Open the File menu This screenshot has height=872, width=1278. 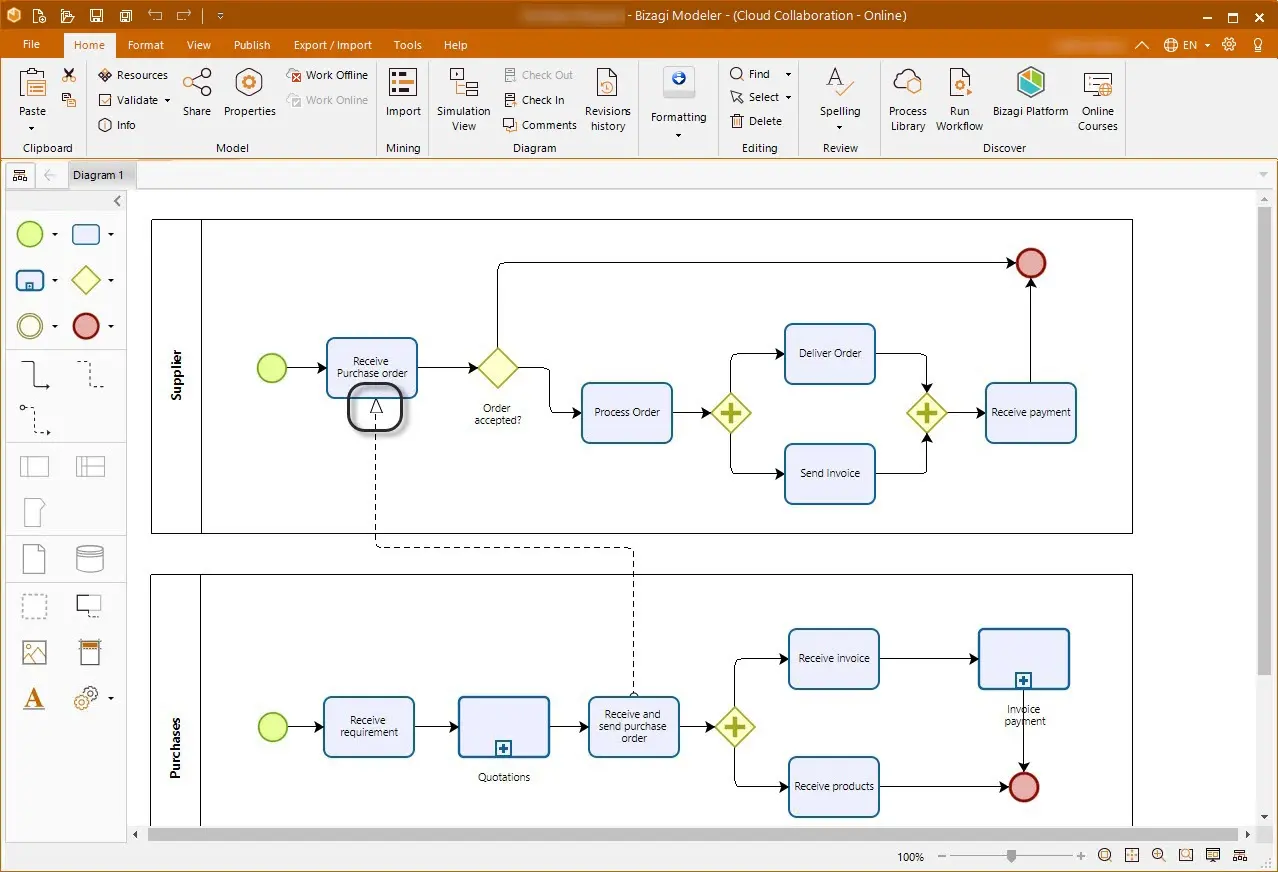tap(31, 45)
